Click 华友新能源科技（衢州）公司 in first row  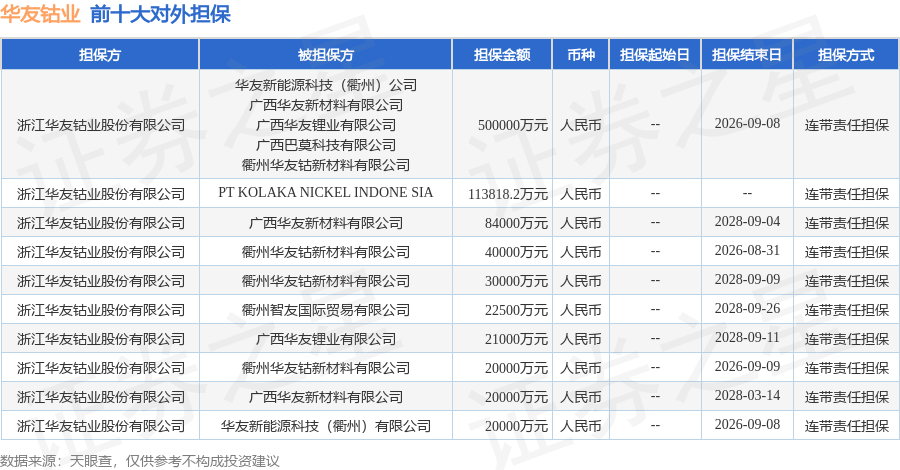pyautogui.click(x=325, y=85)
